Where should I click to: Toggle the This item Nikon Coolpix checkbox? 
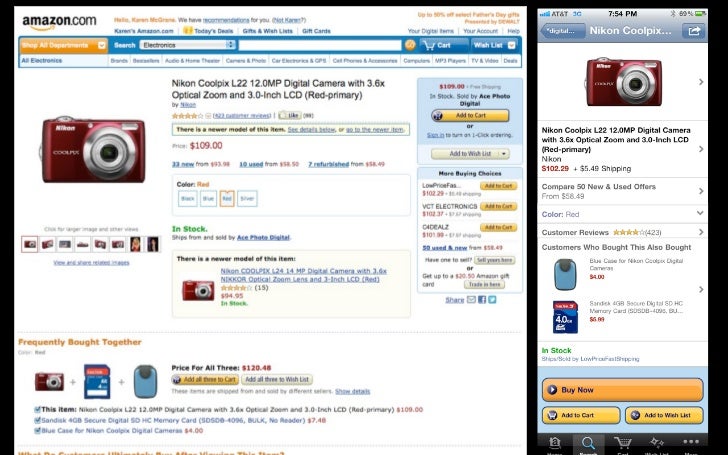pos(37,410)
